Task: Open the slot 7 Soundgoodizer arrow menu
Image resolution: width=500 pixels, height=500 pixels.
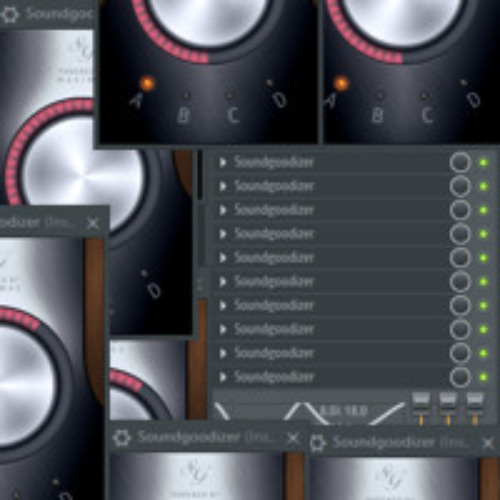Action: pos(223,306)
